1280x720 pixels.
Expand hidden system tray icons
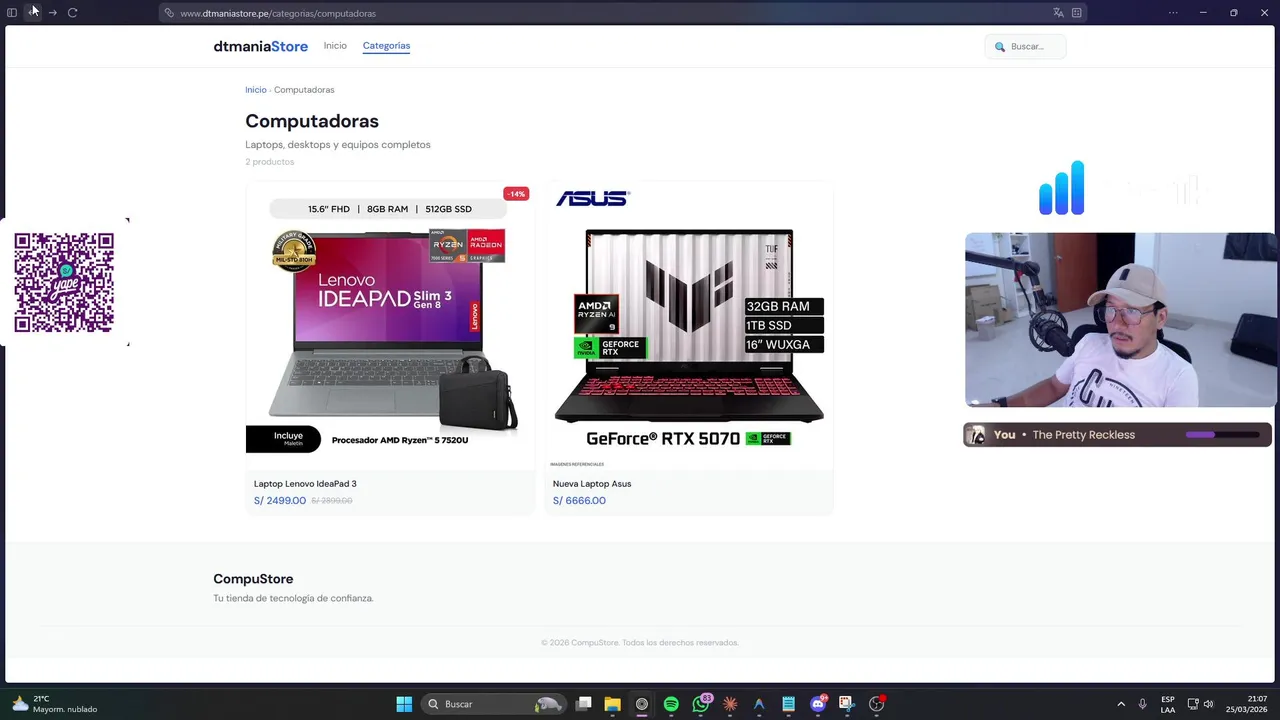(x=1121, y=704)
